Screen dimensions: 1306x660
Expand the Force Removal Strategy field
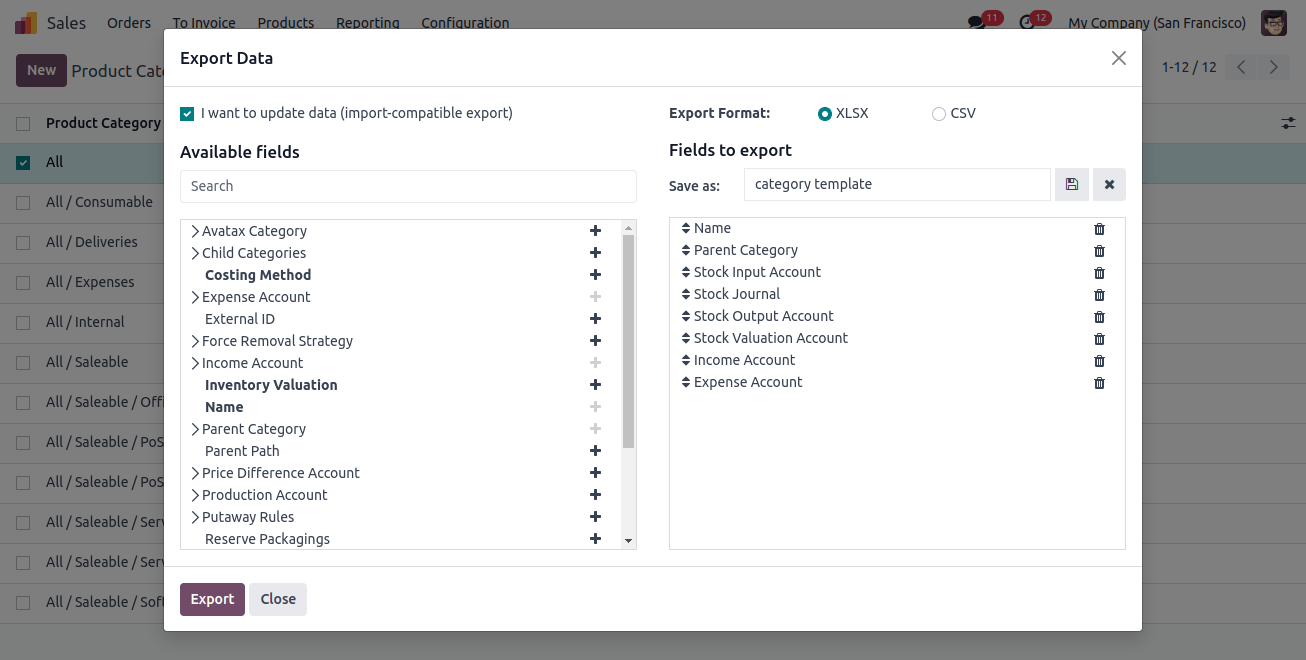(x=194, y=341)
